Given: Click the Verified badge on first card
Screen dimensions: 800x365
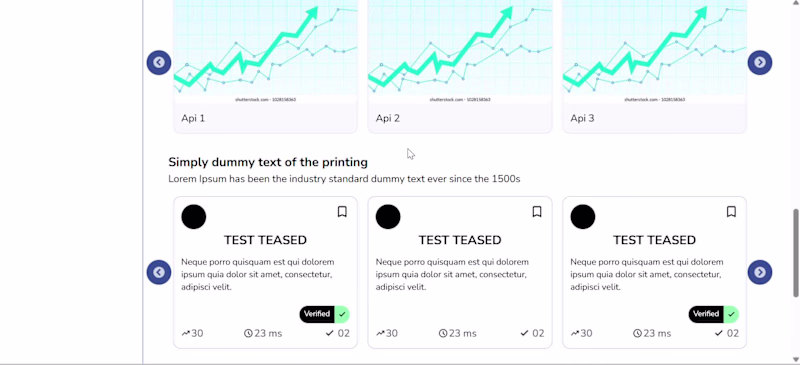Looking at the screenshot, I should pos(324,314).
